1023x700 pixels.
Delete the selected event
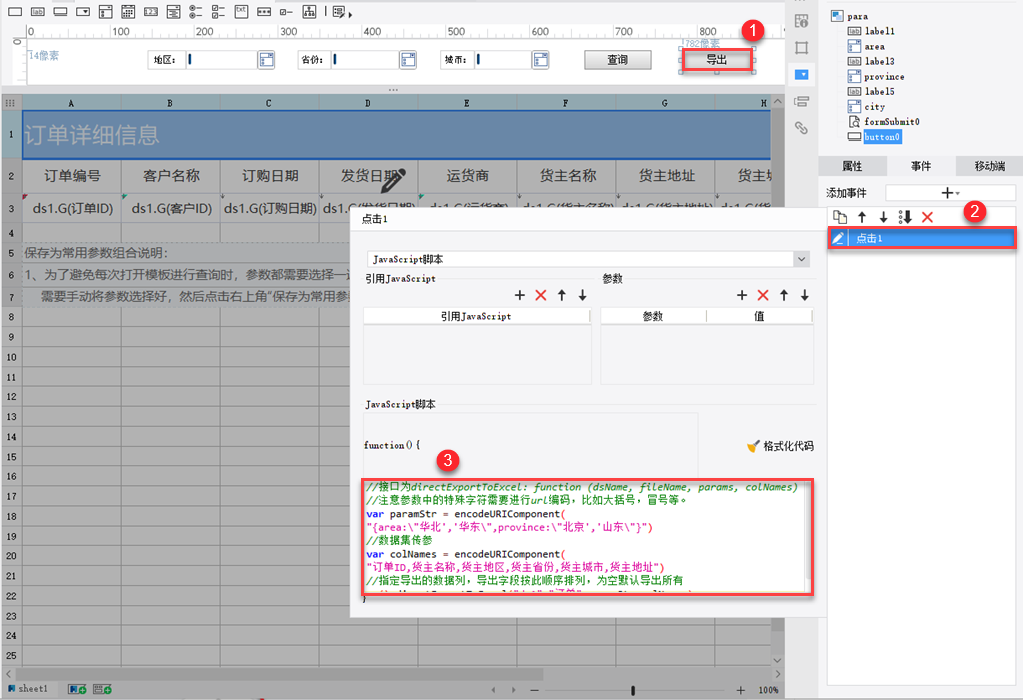[x=927, y=217]
